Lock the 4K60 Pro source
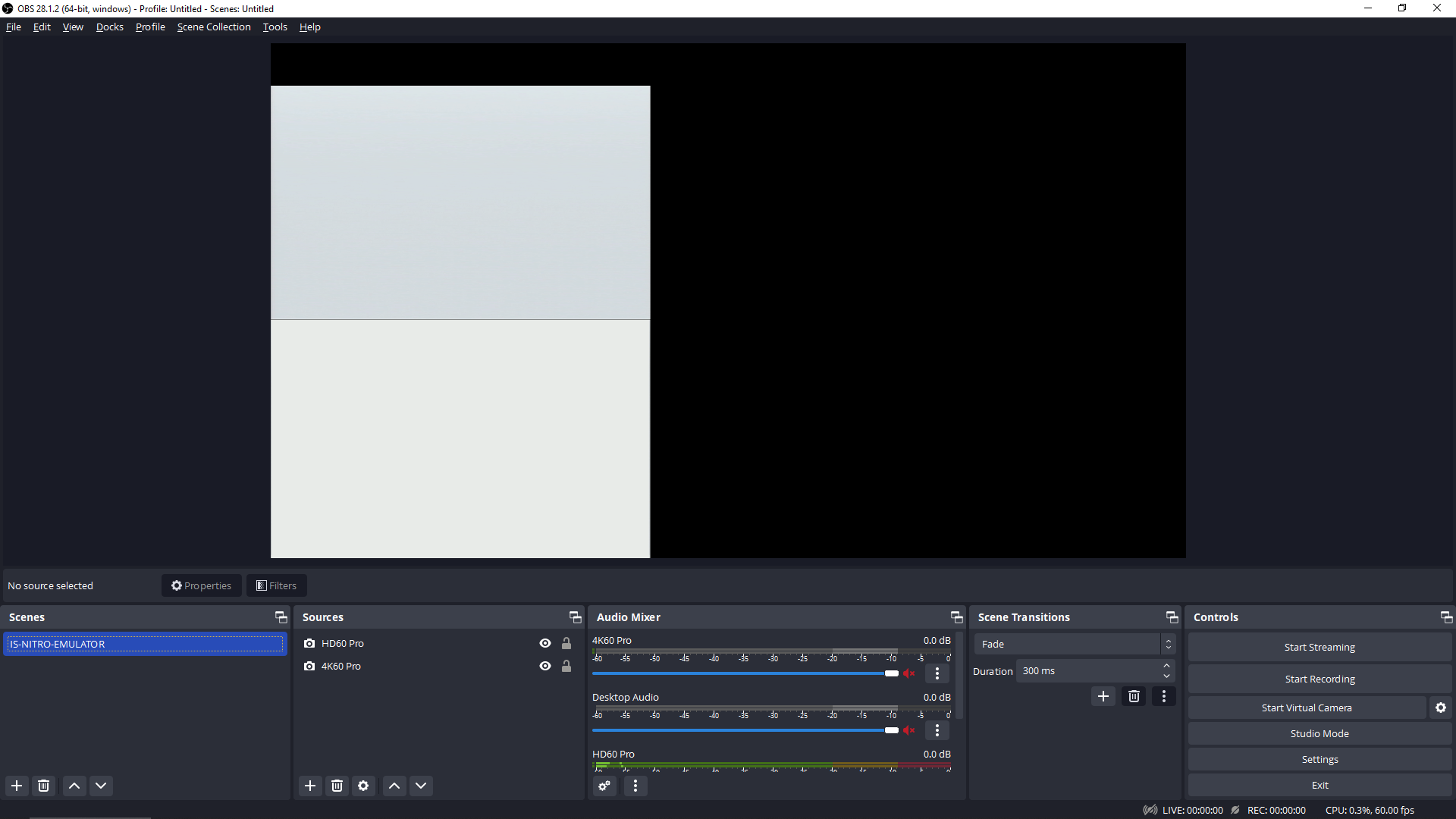The image size is (1456, 819). [x=566, y=666]
